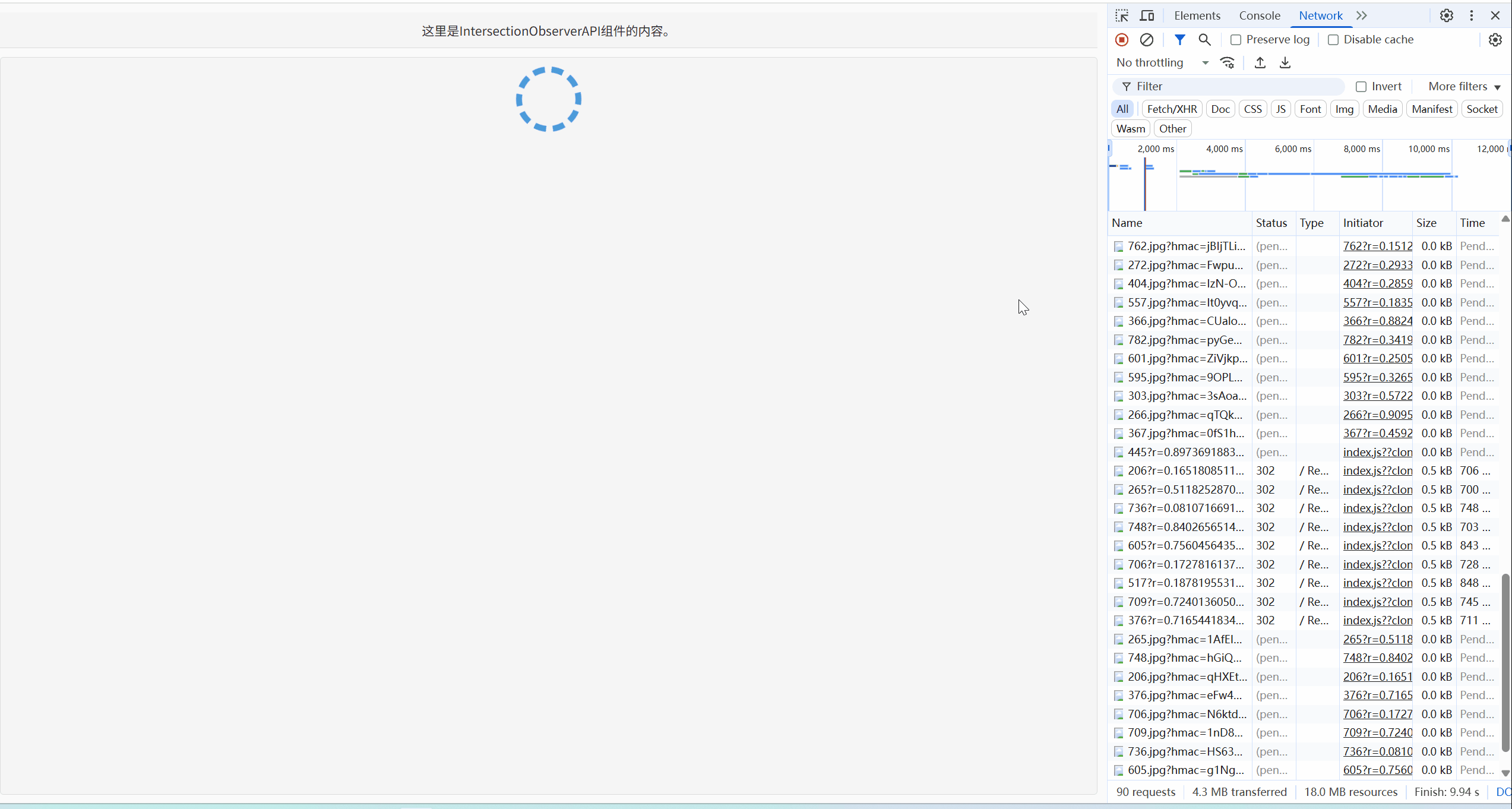
Task: Toggle device toolbar
Action: coord(1147,15)
